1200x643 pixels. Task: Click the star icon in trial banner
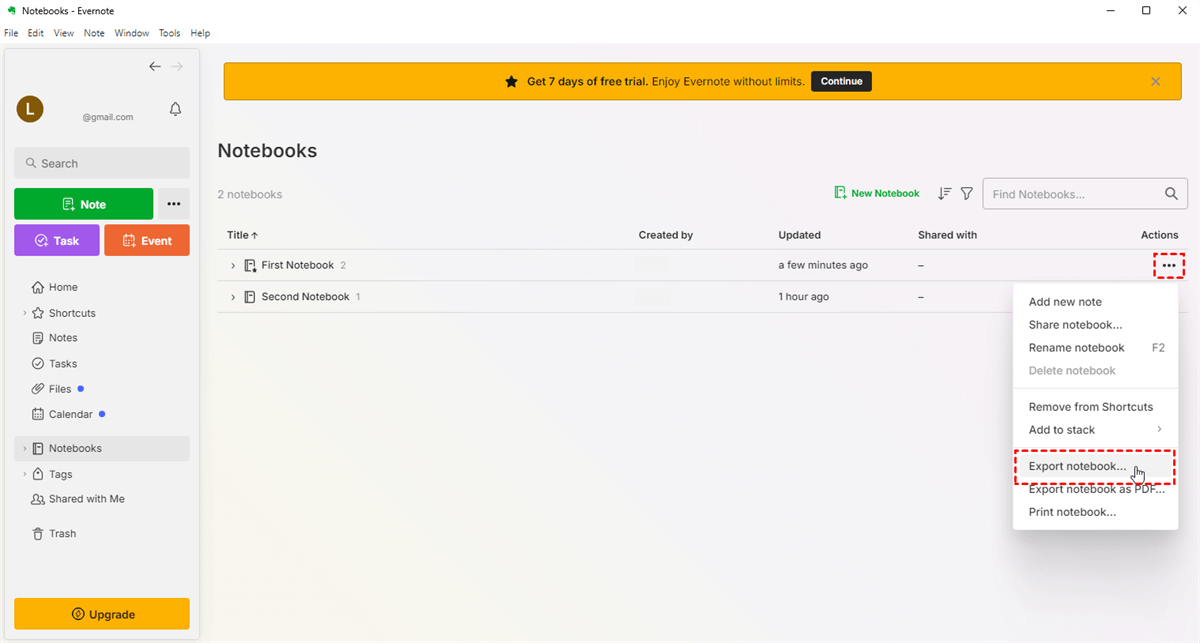point(512,81)
